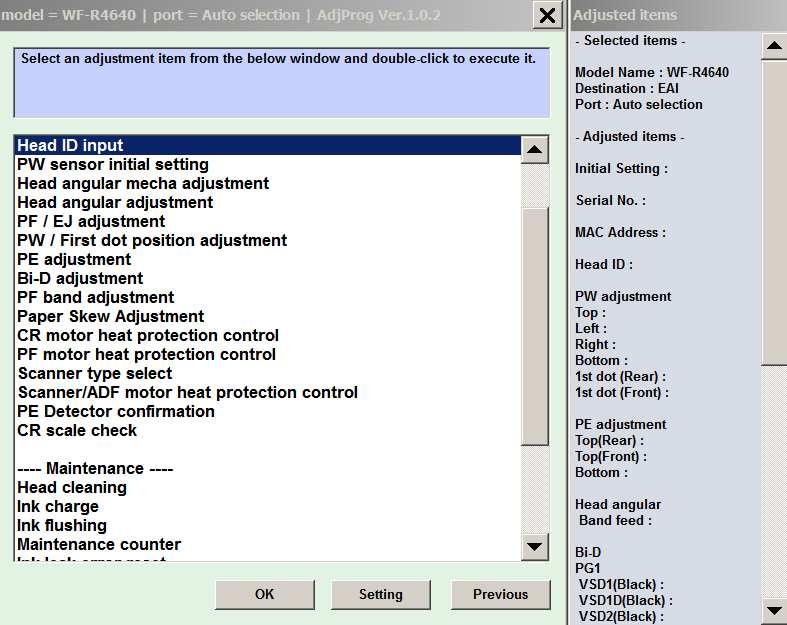Go back with Previous button
The image size is (787, 625).
pos(500,594)
